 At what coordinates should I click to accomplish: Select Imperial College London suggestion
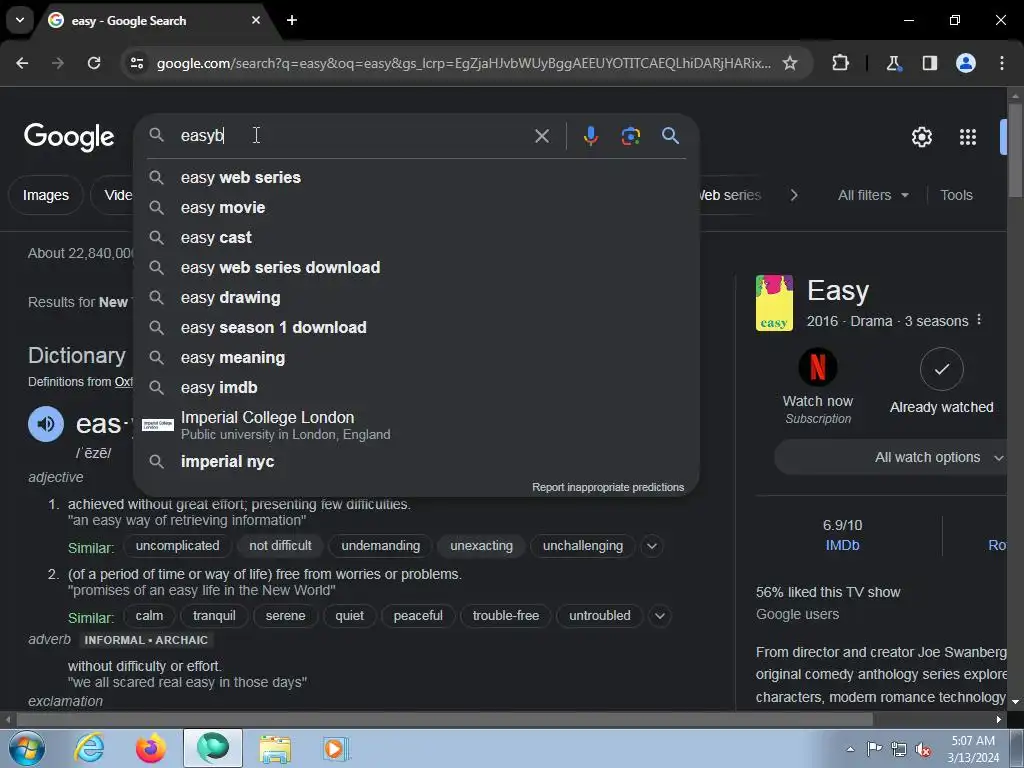(x=416, y=425)
